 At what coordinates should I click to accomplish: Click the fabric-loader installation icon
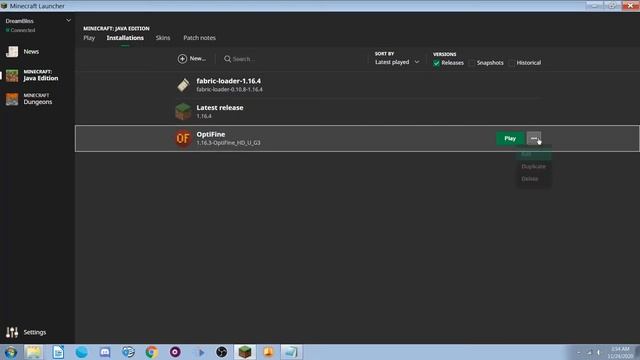pyautogui.click(x=183, y=85)
